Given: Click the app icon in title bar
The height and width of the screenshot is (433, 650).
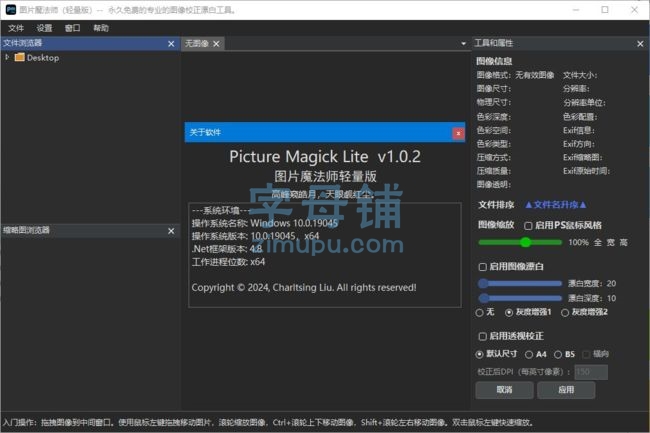Looking at the screenshot, I should coord(10,10).
